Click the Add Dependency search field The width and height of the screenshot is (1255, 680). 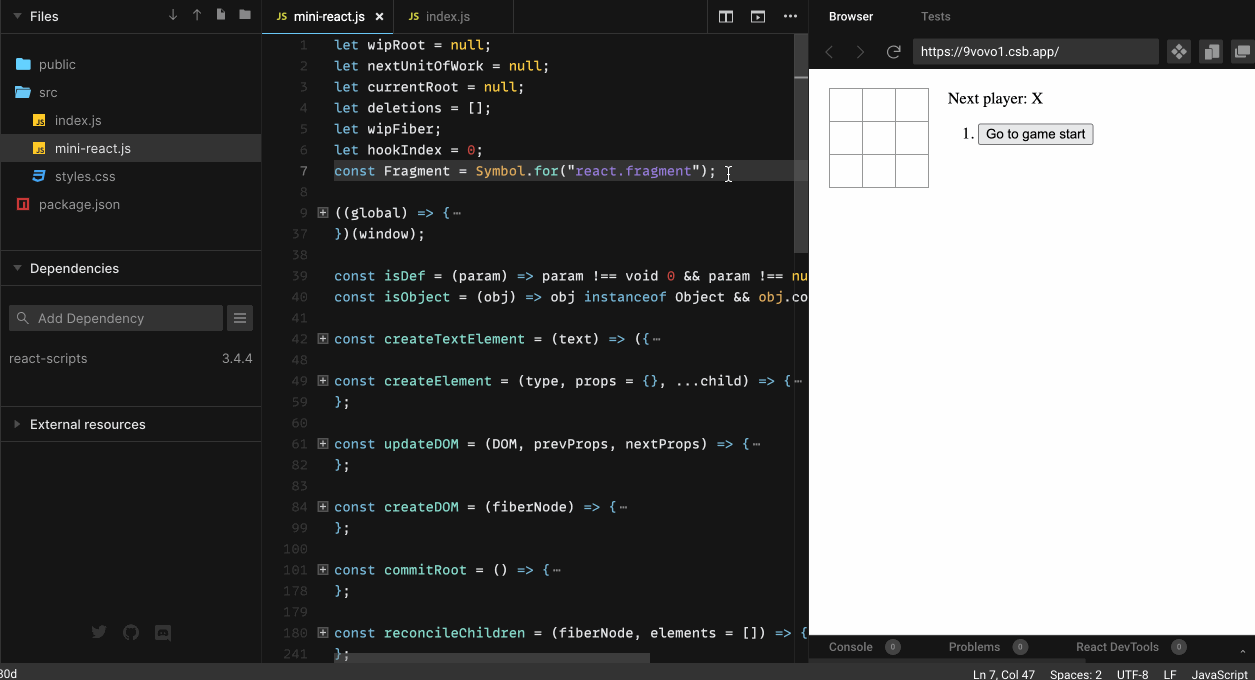(x=115, y=317)
